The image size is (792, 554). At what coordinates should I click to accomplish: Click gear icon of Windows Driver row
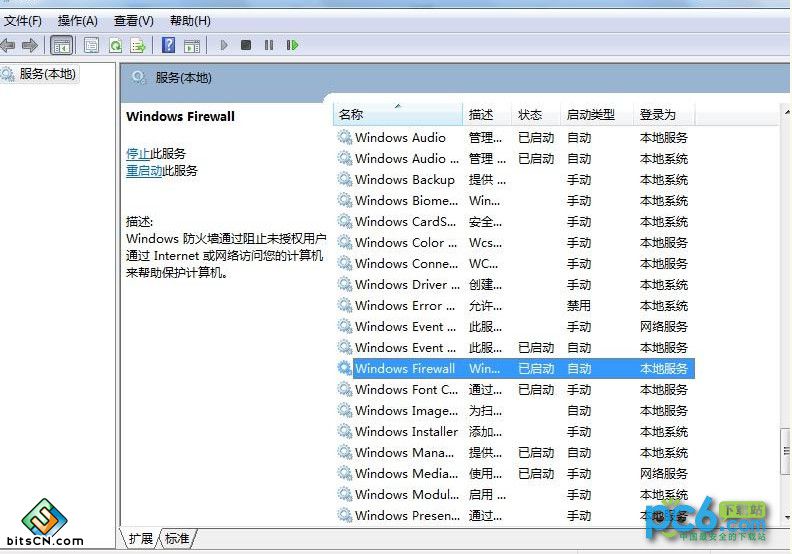pos(344,285)
